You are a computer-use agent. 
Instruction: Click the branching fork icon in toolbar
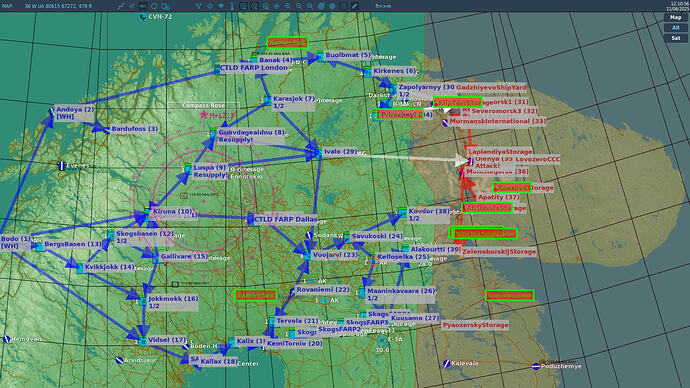(198, 6)
